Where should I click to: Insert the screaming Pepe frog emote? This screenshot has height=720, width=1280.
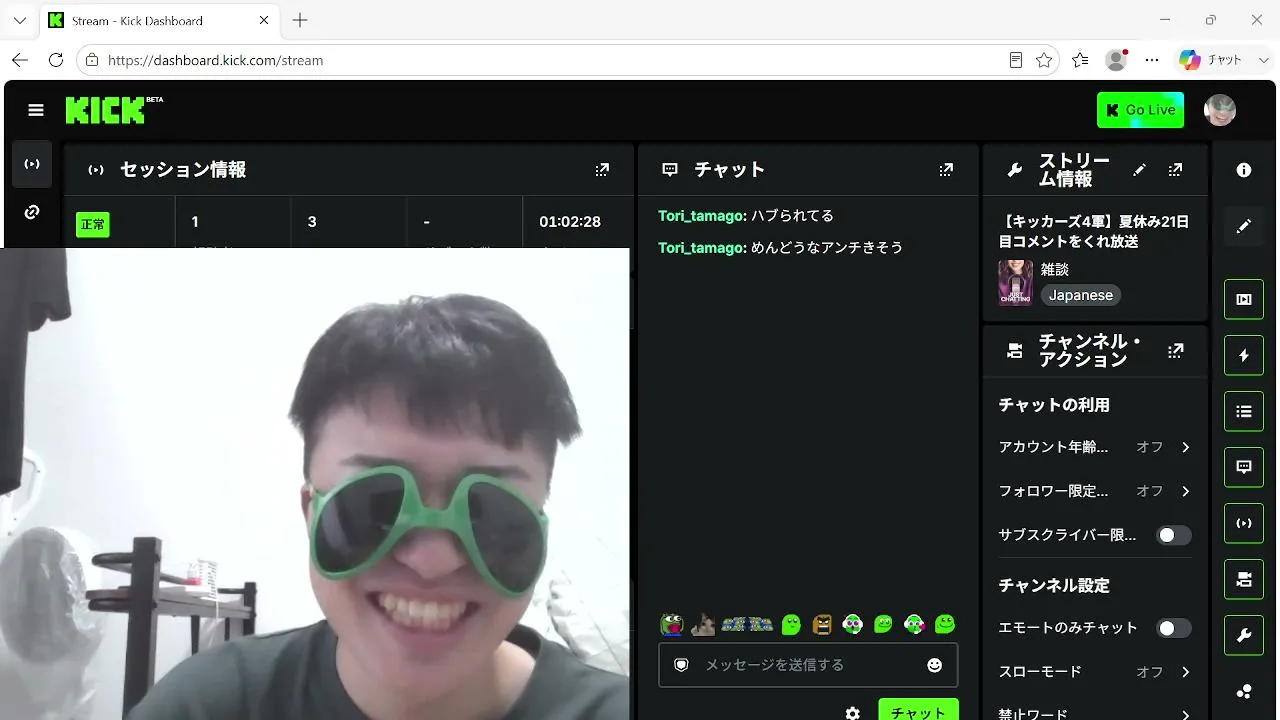tap(672, 624)
